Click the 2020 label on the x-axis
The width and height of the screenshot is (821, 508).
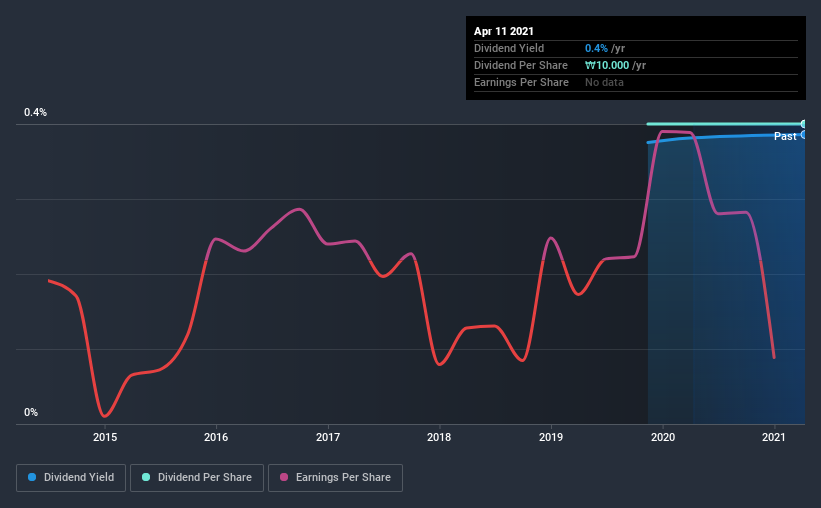pyautogui.click(x=661, y=437)
